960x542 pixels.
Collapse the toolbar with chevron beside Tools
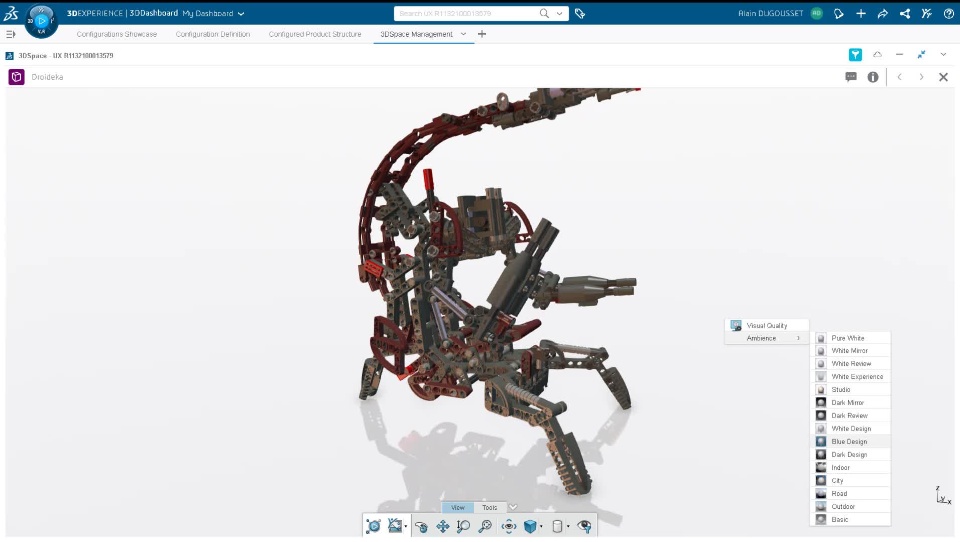pos(513,507)
